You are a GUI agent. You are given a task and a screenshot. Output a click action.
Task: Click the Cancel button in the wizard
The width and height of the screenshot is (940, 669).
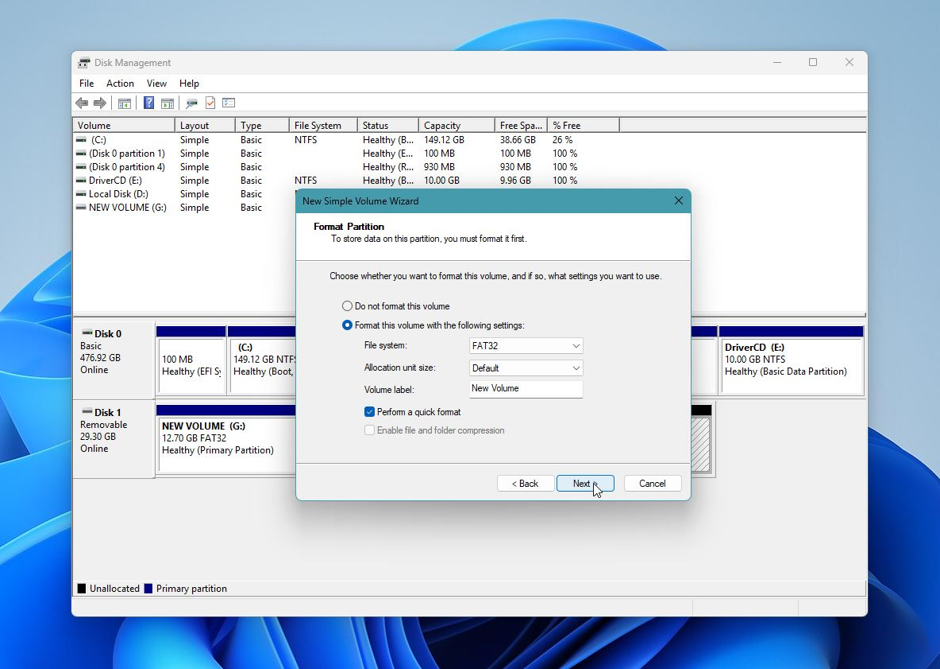pyautogui.click(x=652, y=483)
